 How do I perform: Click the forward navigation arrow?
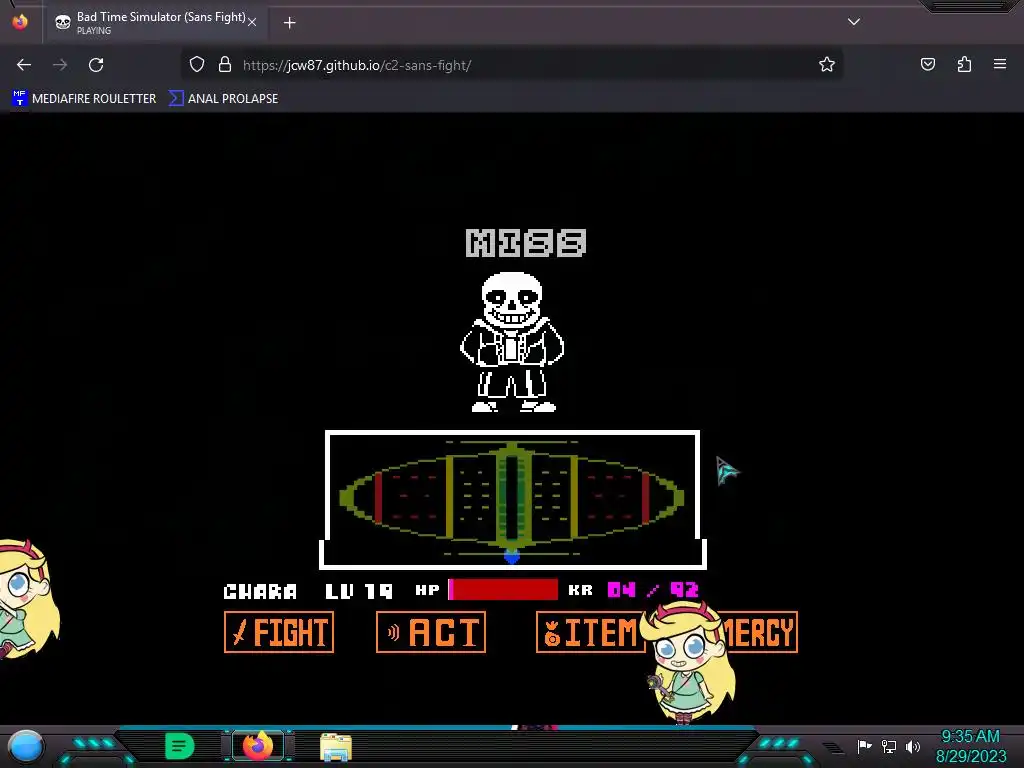60,65
